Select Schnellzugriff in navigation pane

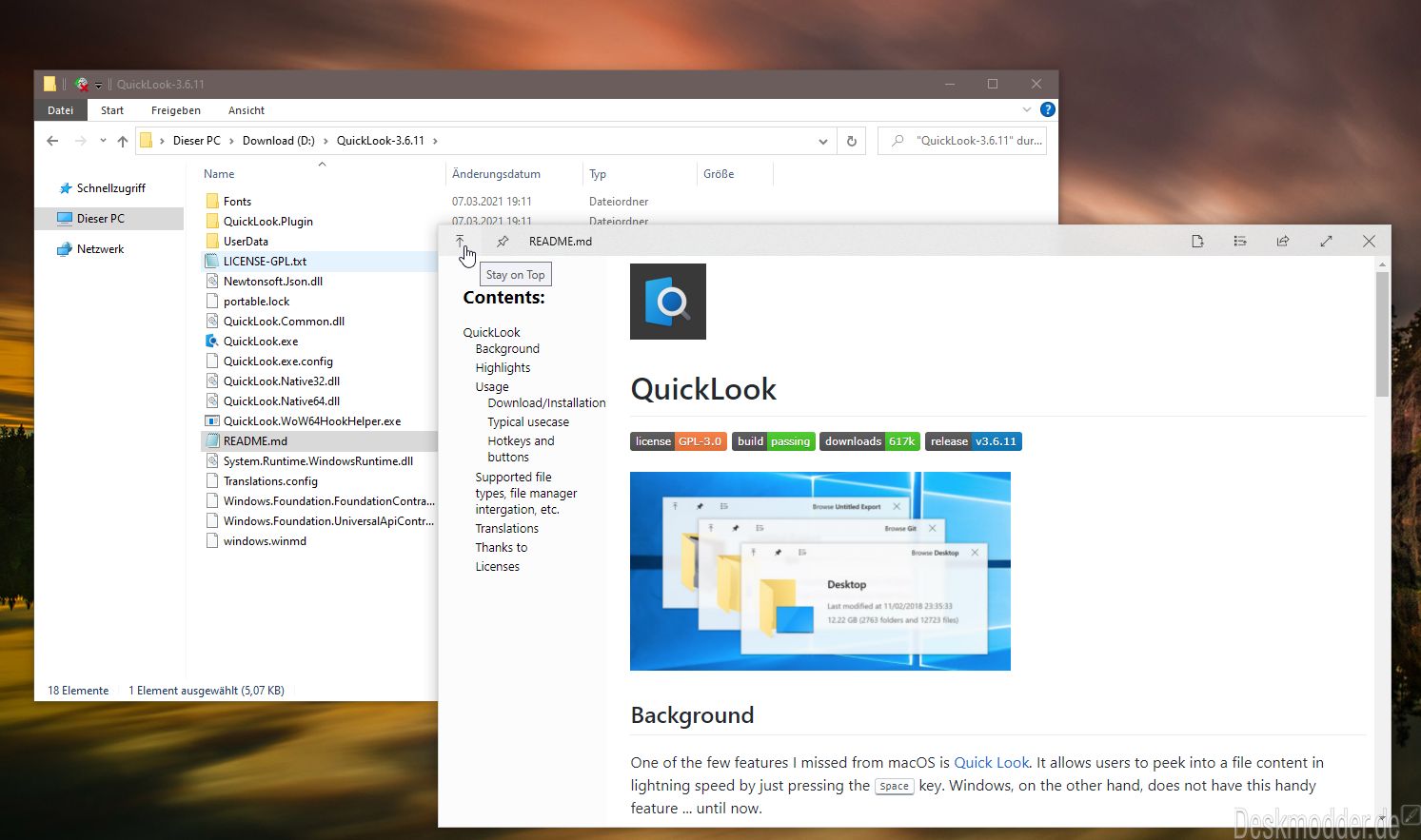110,188
